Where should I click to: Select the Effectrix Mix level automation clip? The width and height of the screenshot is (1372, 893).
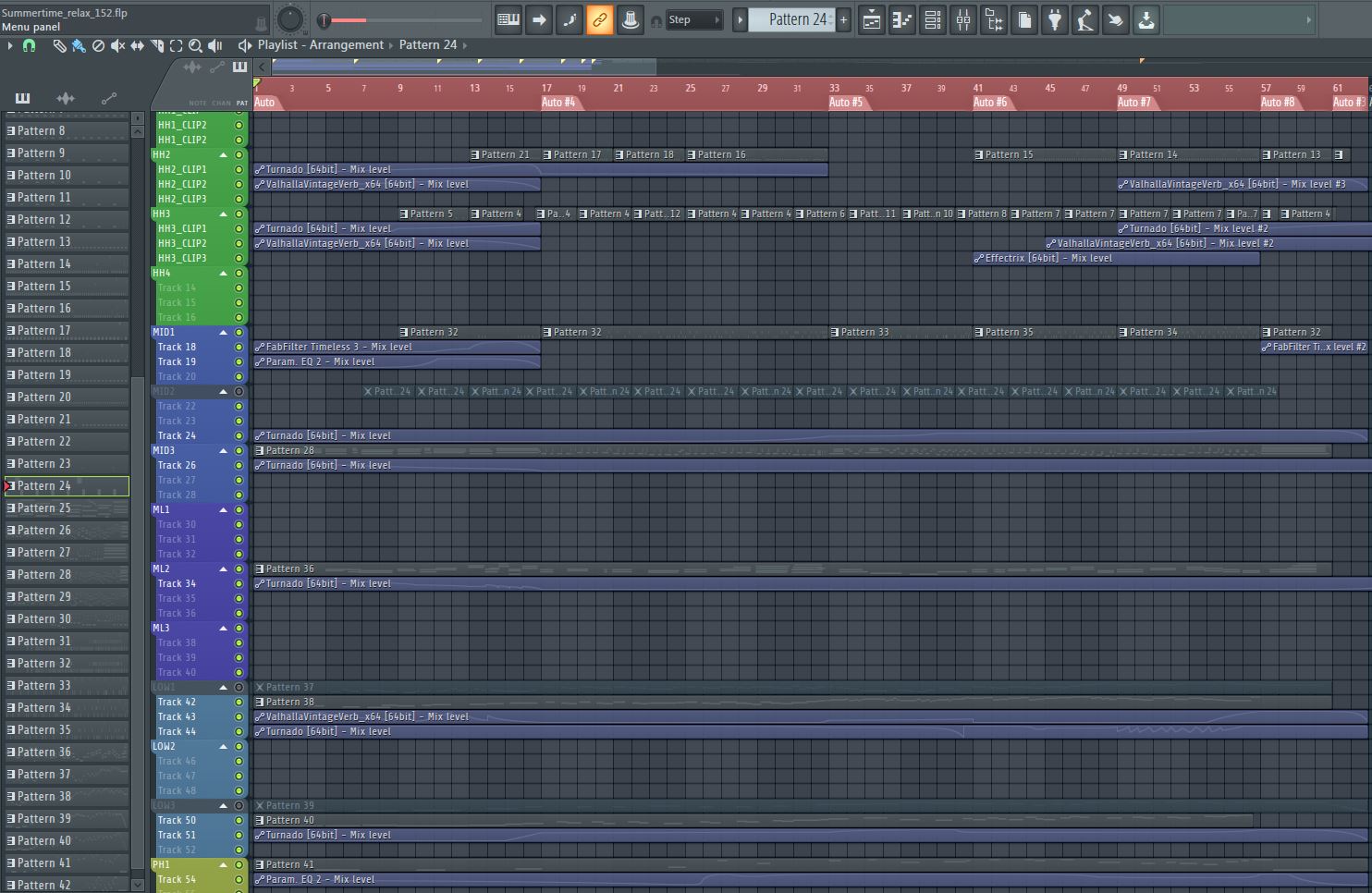point(1116,258)
